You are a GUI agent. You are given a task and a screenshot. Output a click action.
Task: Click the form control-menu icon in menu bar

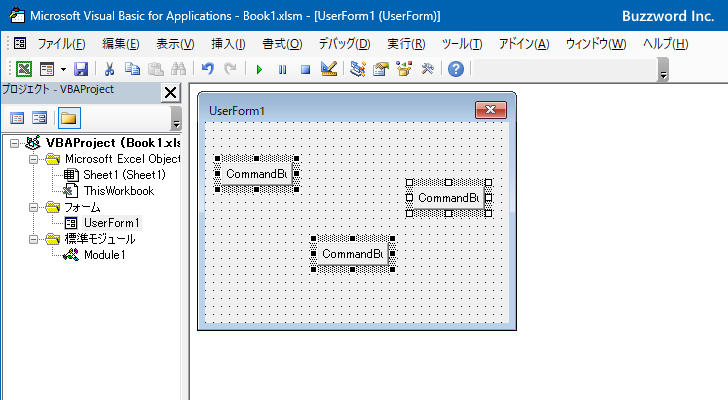tap(20, 44)
